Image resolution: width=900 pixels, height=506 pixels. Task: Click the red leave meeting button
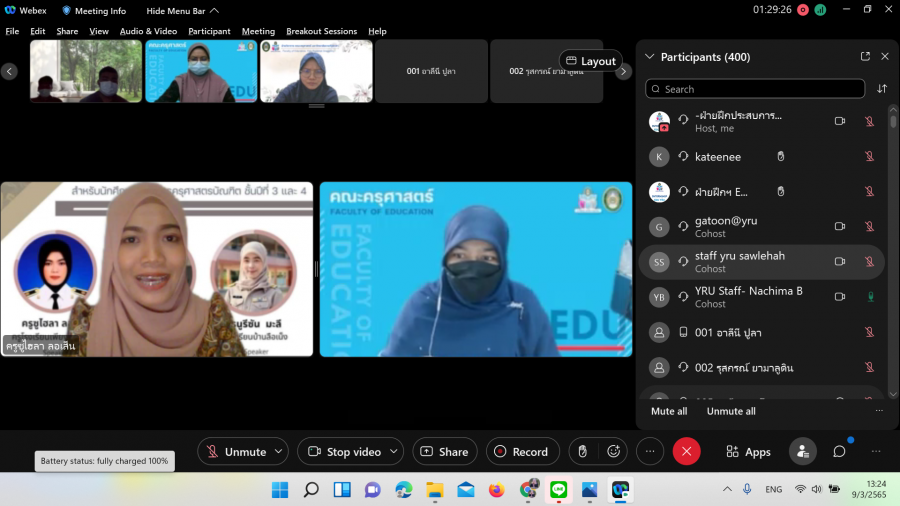[686, 452]
